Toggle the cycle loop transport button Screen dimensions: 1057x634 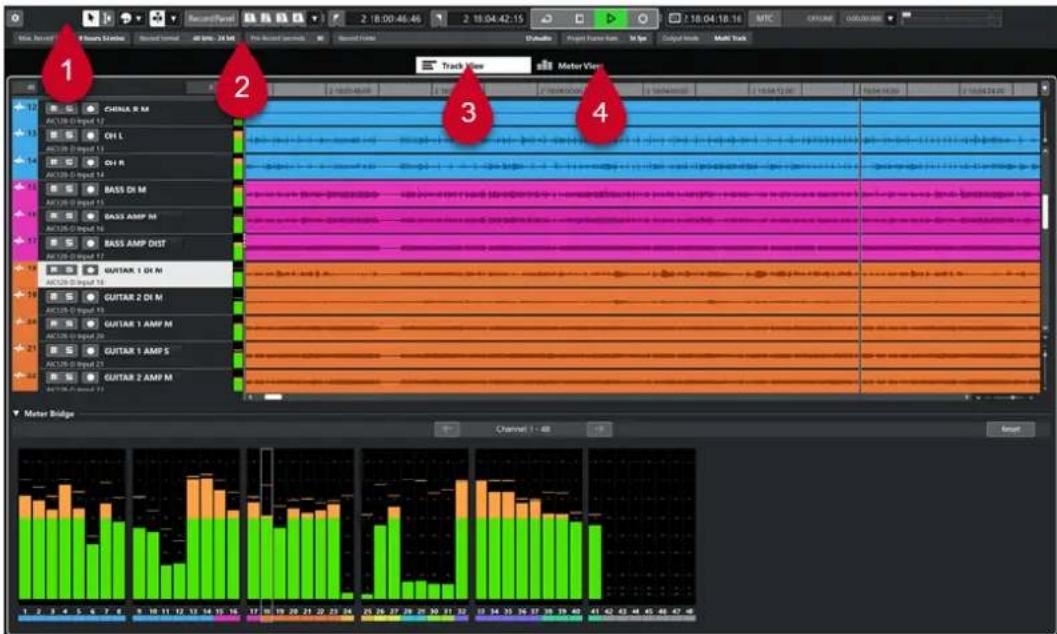547,18
